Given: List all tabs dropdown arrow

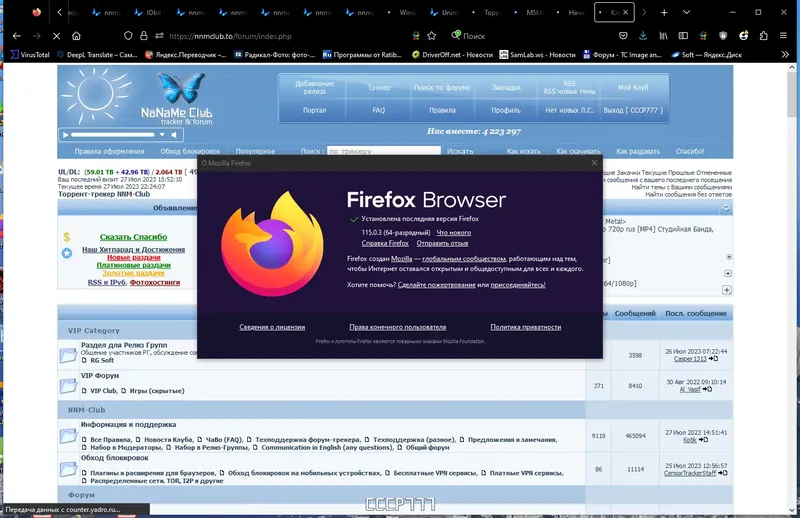Looking at the screenshot, I should coord(686,12).
